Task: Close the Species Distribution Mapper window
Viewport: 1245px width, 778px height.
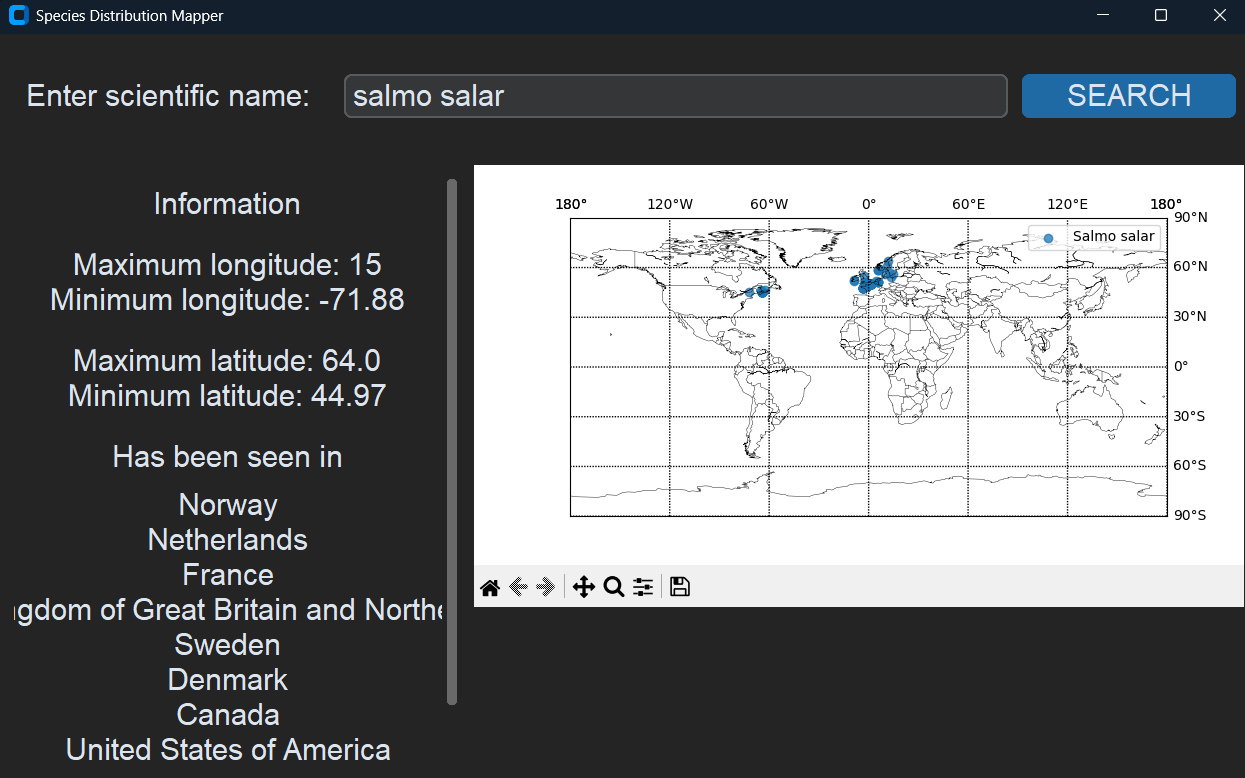Action: [x=1219, y=16]
